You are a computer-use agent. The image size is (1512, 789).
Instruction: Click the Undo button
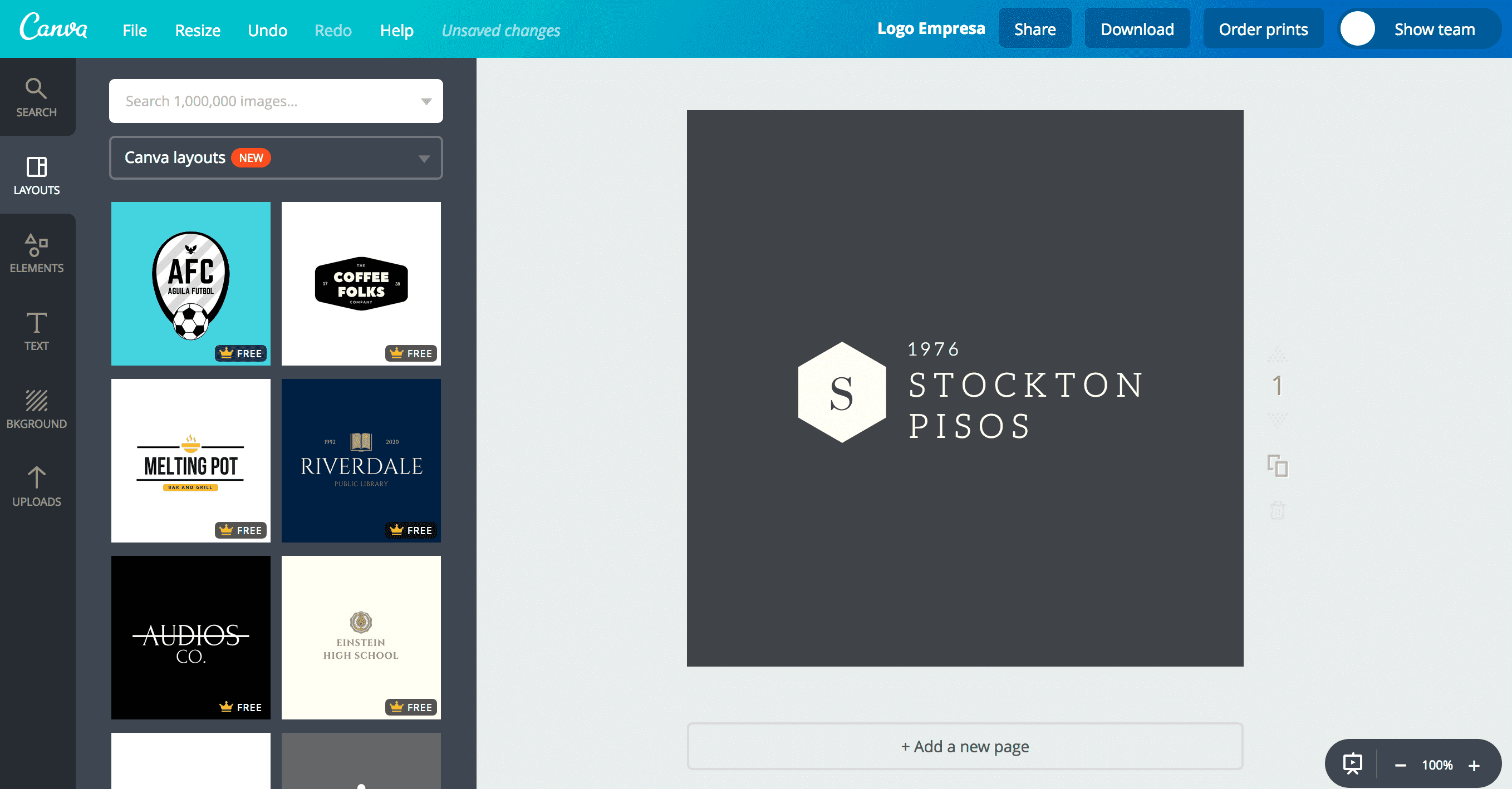point(268,30)
